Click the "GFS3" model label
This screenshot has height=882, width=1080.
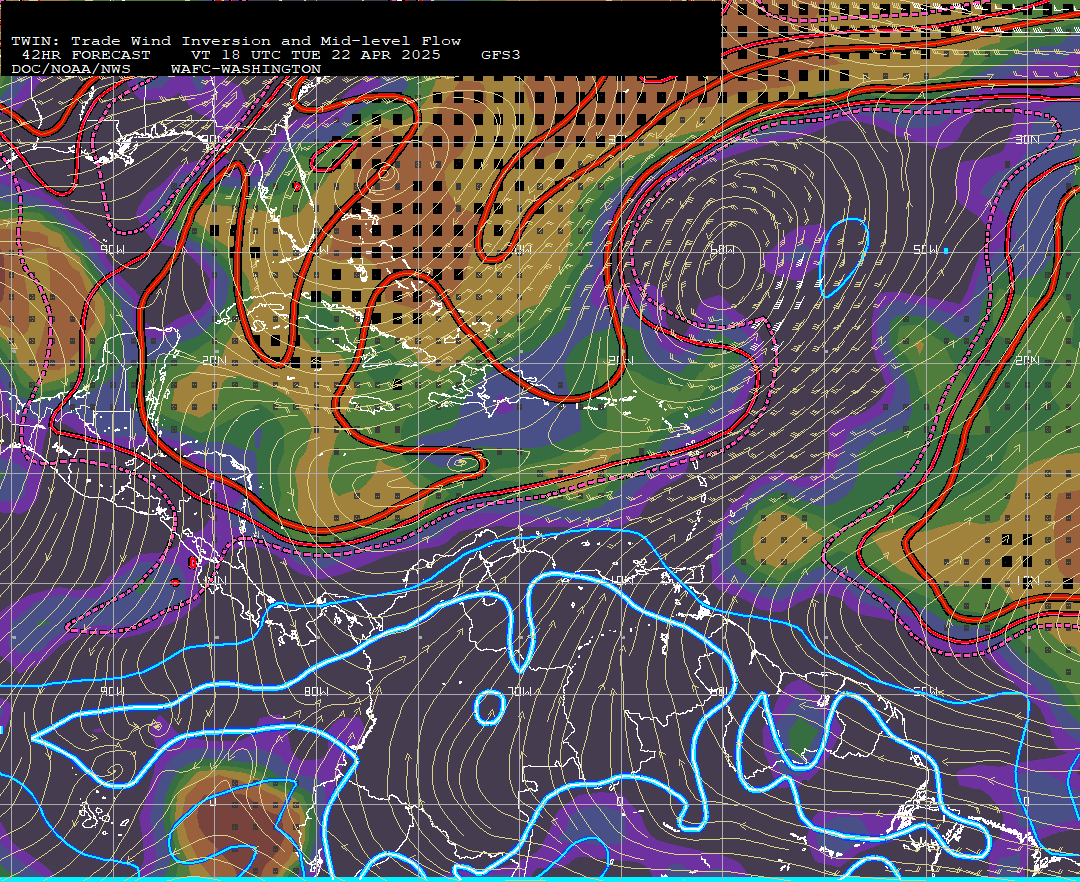[x=501, y=55]
